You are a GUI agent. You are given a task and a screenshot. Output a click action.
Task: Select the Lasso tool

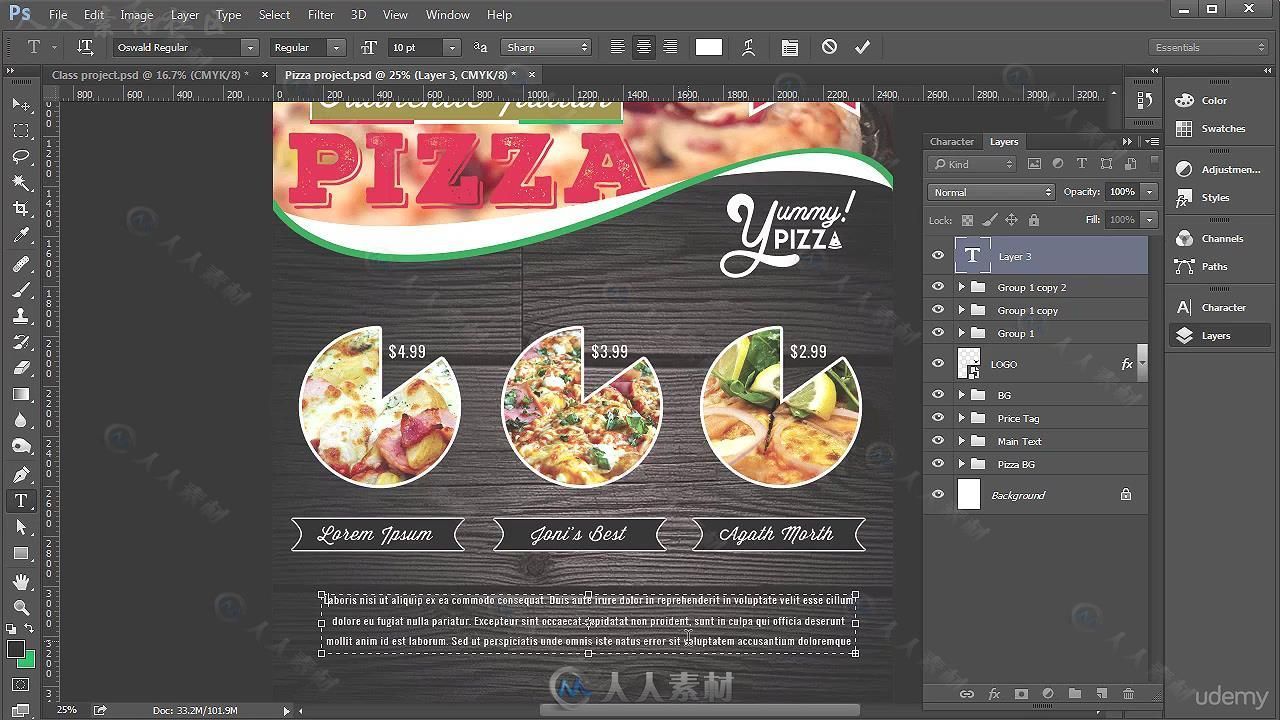(x=21, y=157)
